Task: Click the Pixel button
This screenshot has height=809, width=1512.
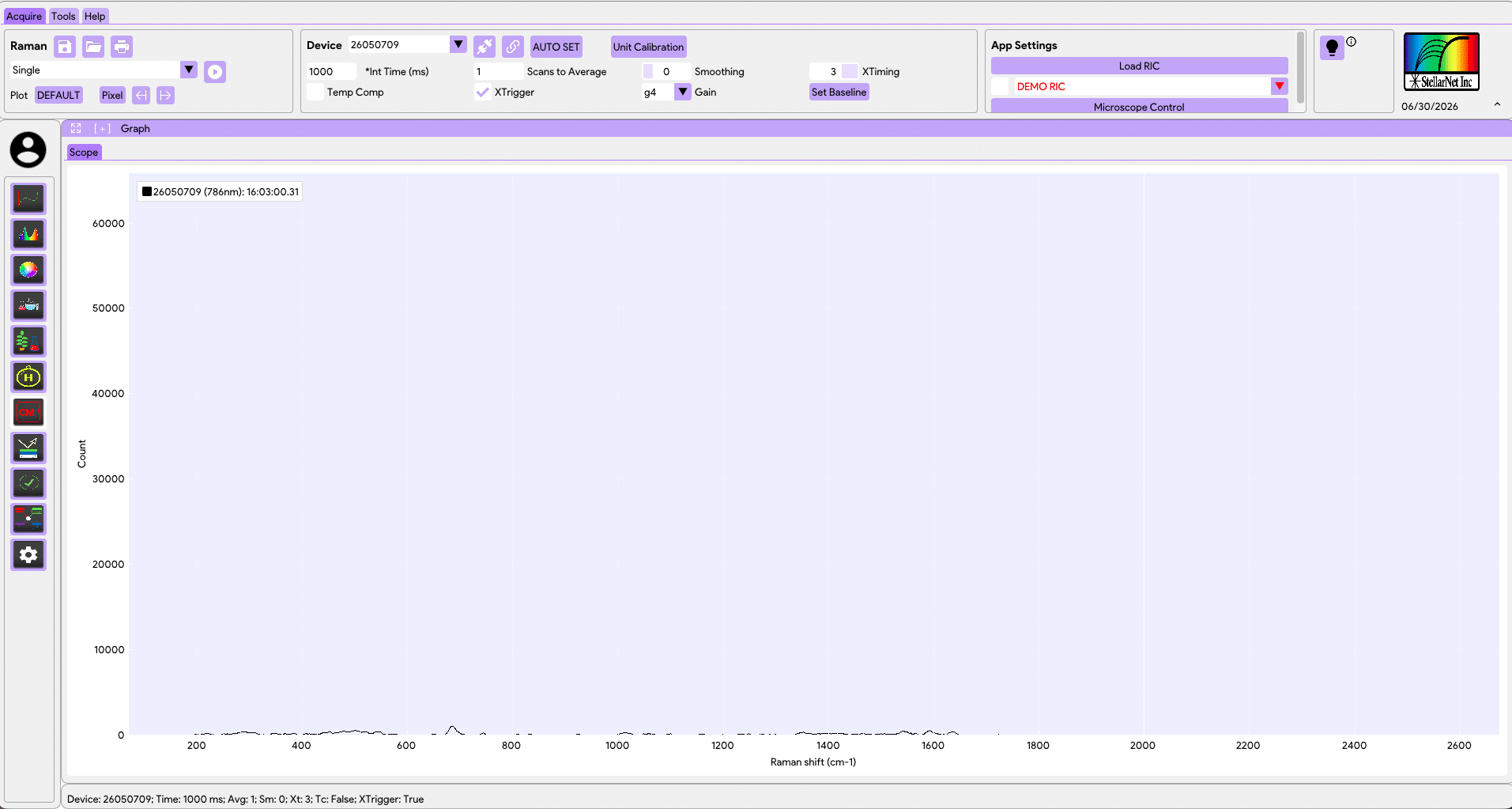Action: click(112, 95)
